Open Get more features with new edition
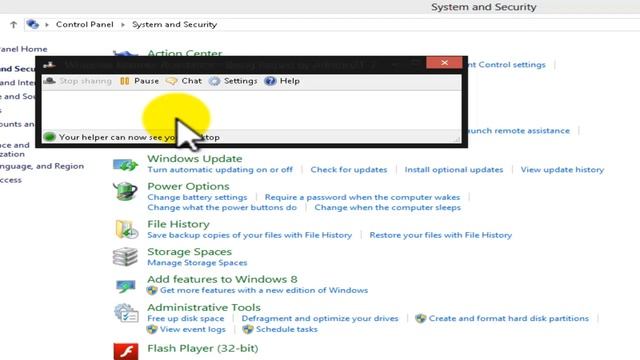Image resolution: width=640 pixels, height=360 pixels. tap(264, 290)
